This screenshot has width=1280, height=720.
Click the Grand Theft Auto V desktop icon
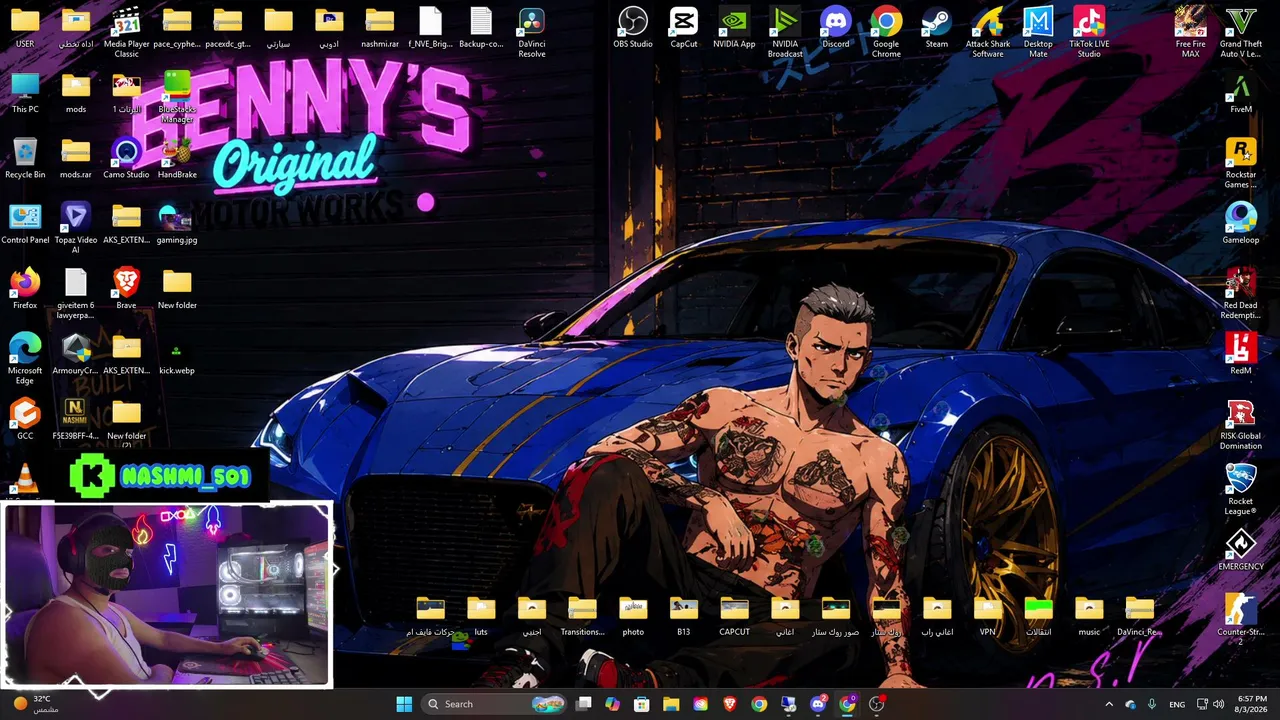coord(1241,33)
